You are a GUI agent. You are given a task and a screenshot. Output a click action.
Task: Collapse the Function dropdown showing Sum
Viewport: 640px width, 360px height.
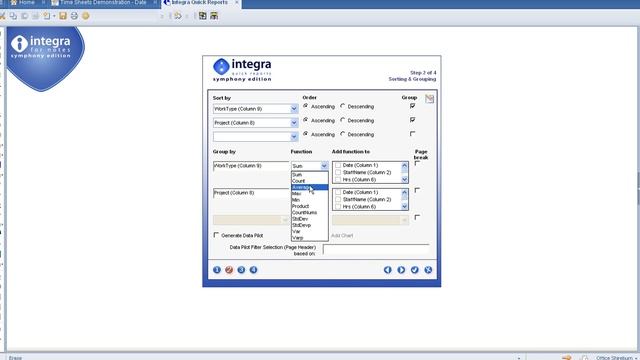pos(324,166)
